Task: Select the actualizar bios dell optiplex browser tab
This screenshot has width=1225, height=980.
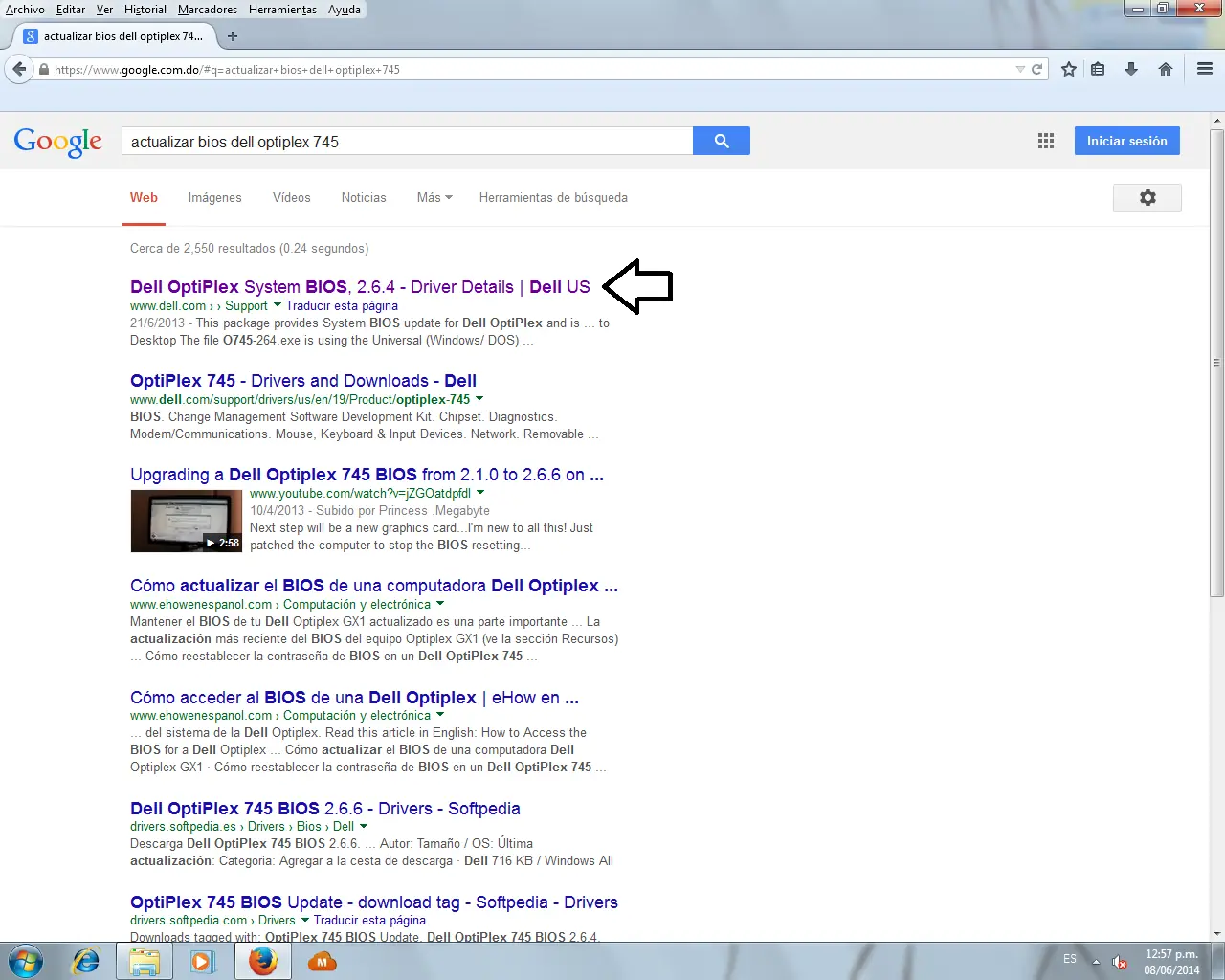Action: click(x=115, y=36)
